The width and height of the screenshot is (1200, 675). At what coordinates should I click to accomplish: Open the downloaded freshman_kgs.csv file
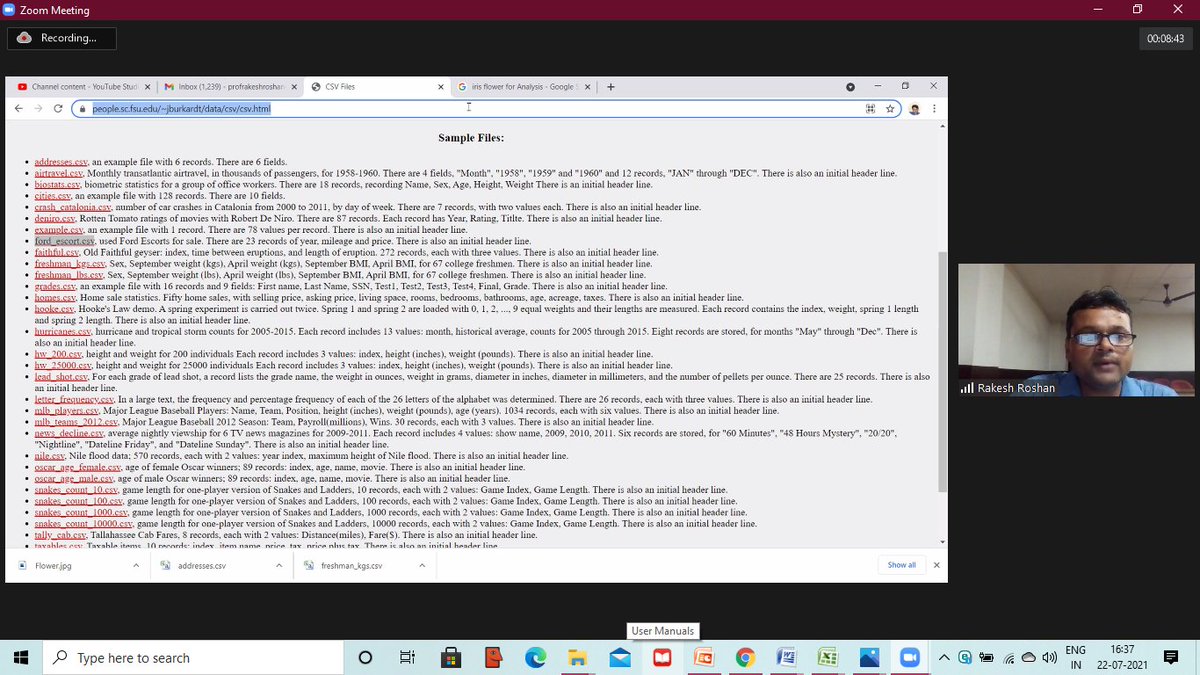click(351, 565)
